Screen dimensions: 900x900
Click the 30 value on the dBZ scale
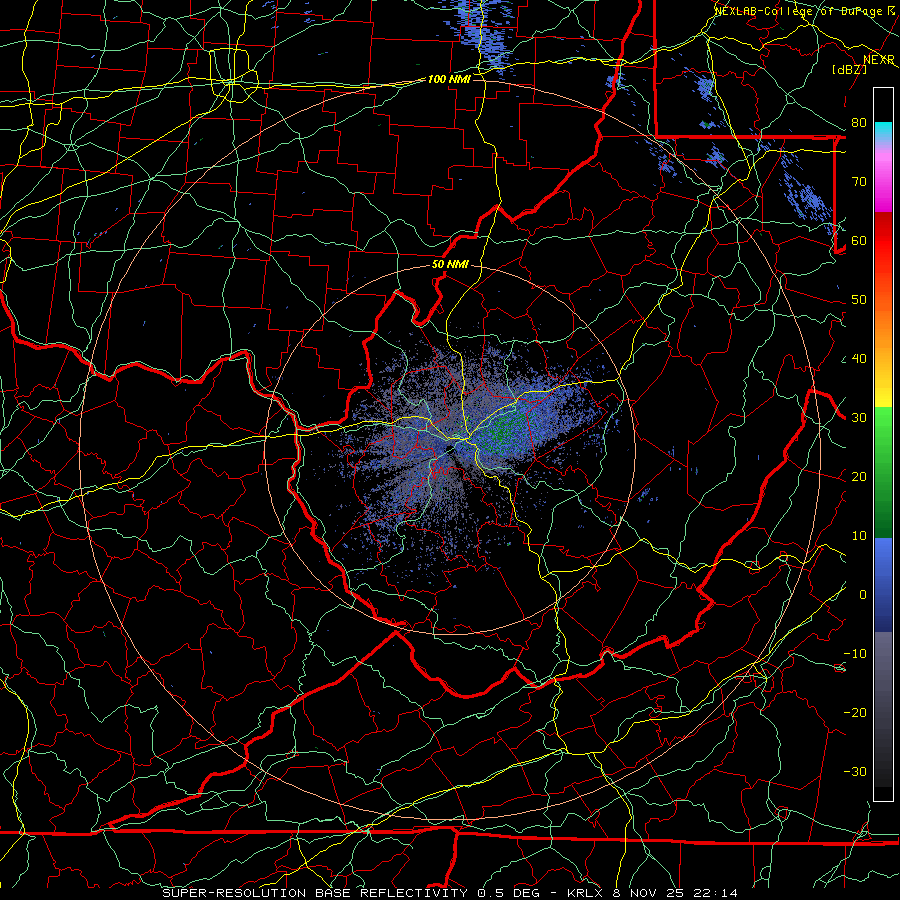[x=859, y=418]
